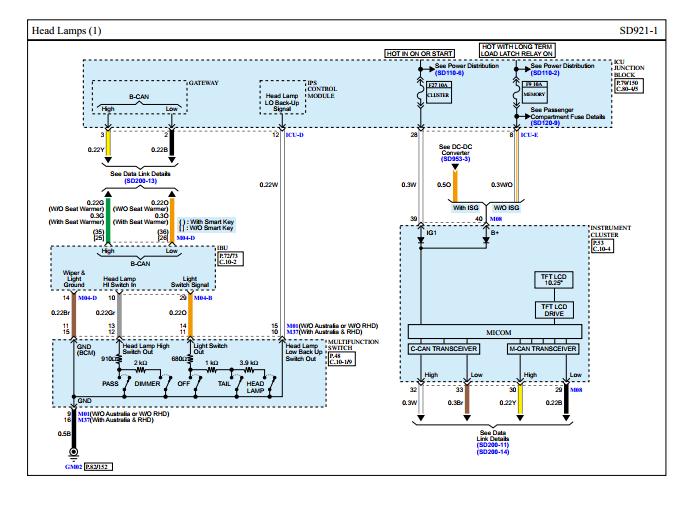Click the PASS switch contact symbol
The height and width of the screenshot is (505, 700).
click(127, 385)
